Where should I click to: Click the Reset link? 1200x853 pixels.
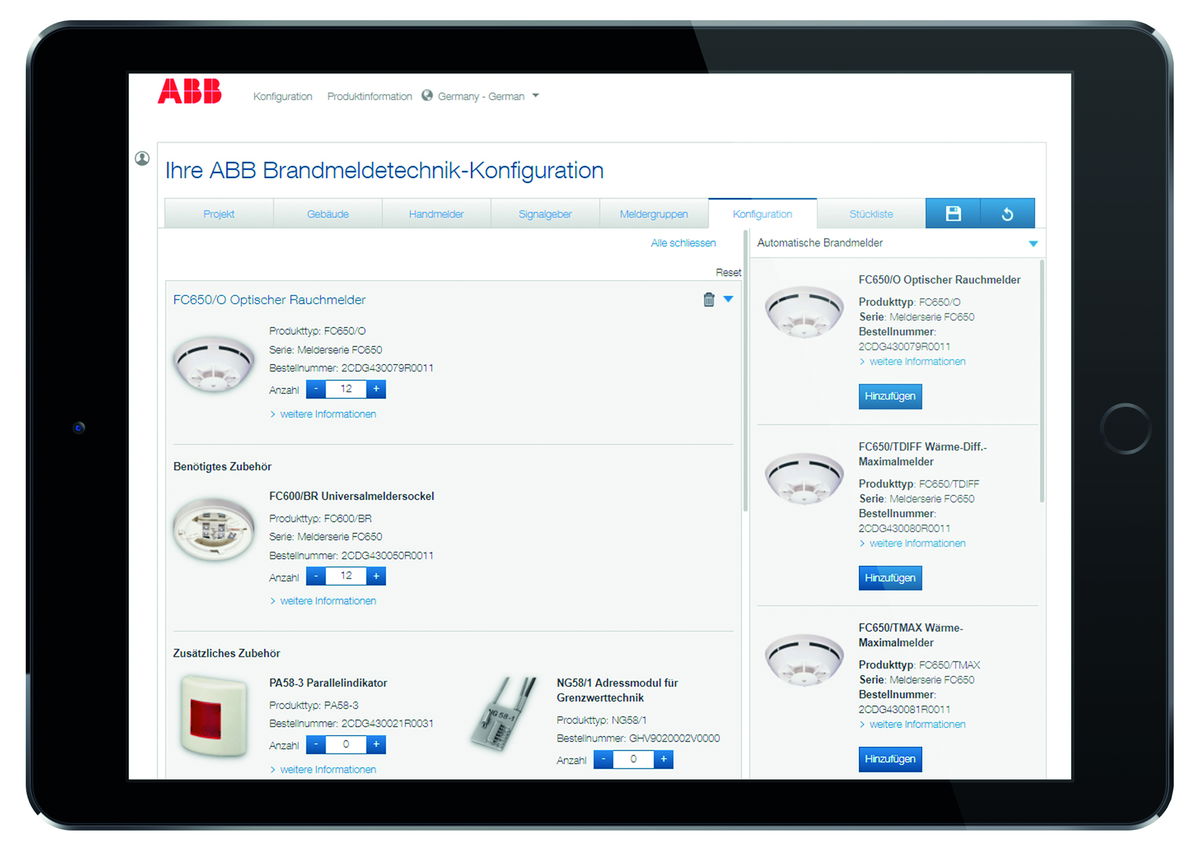click(728, 272)
